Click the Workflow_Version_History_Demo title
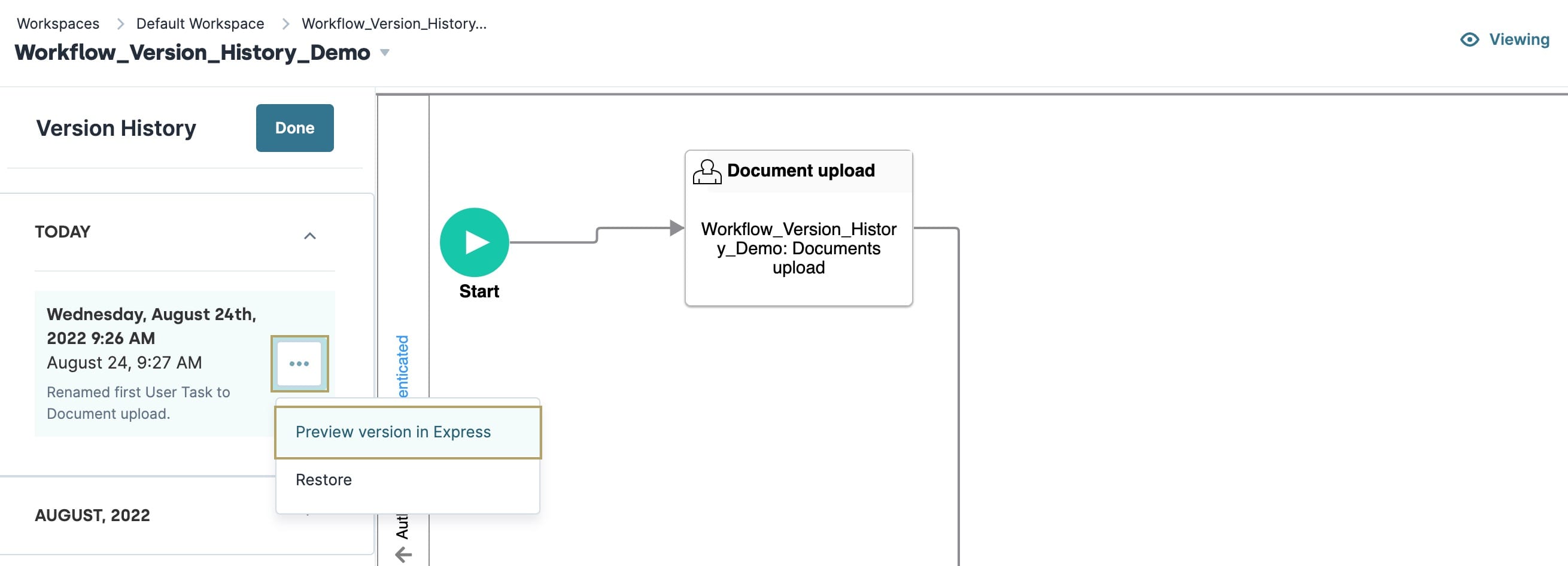This screenshot has width=1568, height=566. click(x=192, y=52)
